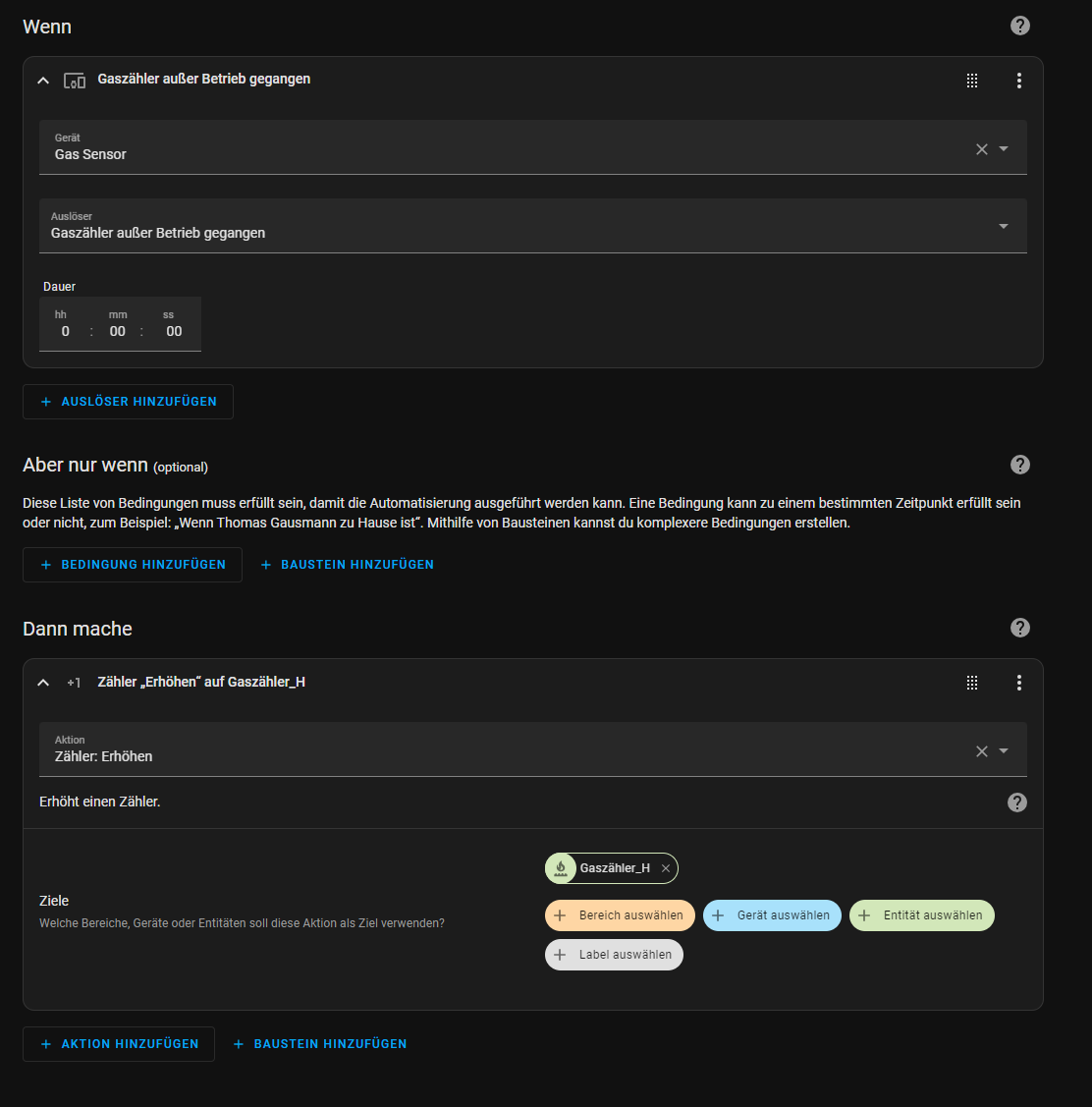Click help icon beside Erhöht einen Zähler
1092x1107 pixels.
pos(1017,803)
